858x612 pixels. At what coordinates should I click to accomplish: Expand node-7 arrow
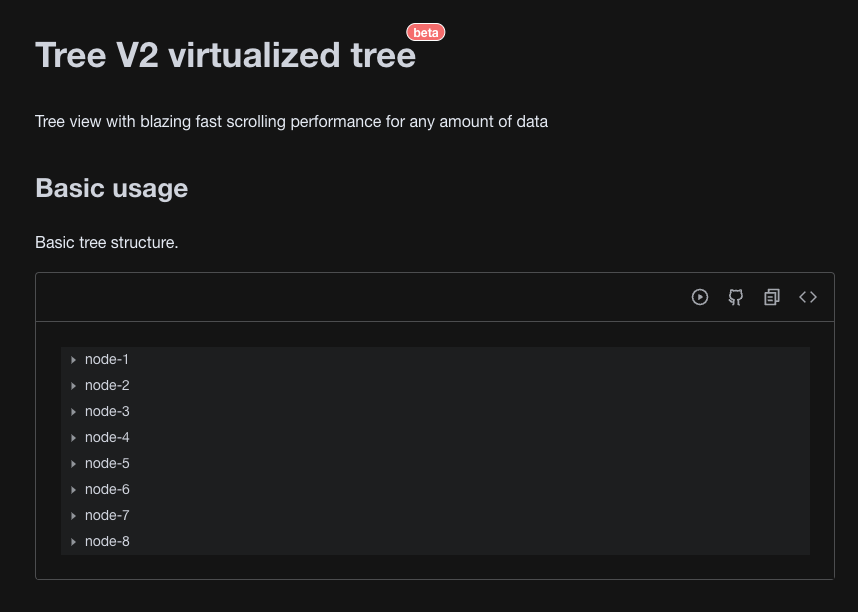73,516
